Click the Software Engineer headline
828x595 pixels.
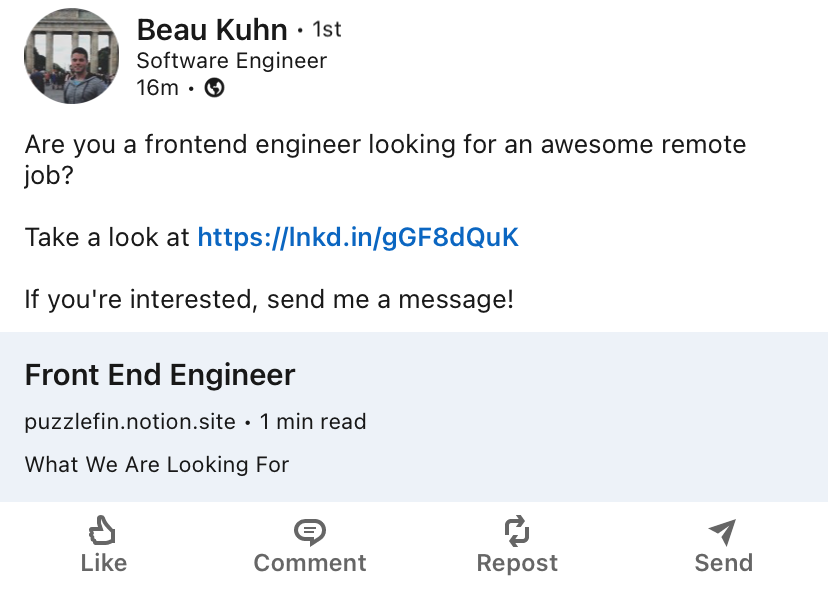click(231, 60)
